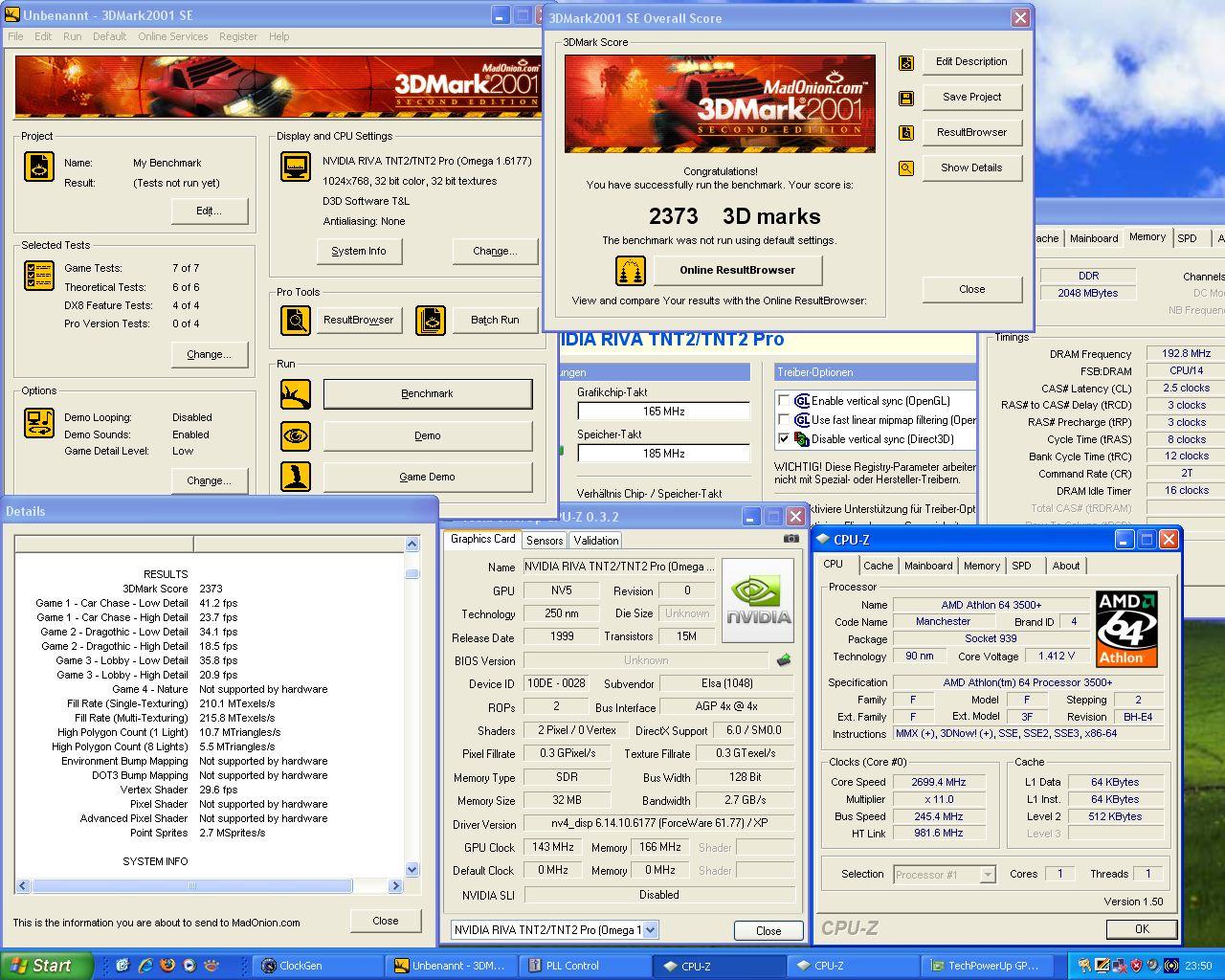Image resolution: width=1225 pixels, height=980 pixels.
Task: Open the Processor #1 selection dropdown
Action: pos(988,874)
